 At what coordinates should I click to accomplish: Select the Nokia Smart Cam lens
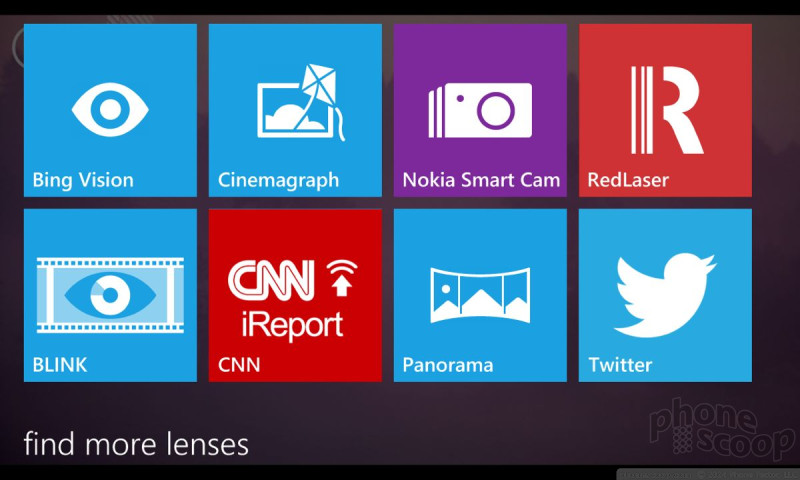(480, 110)
